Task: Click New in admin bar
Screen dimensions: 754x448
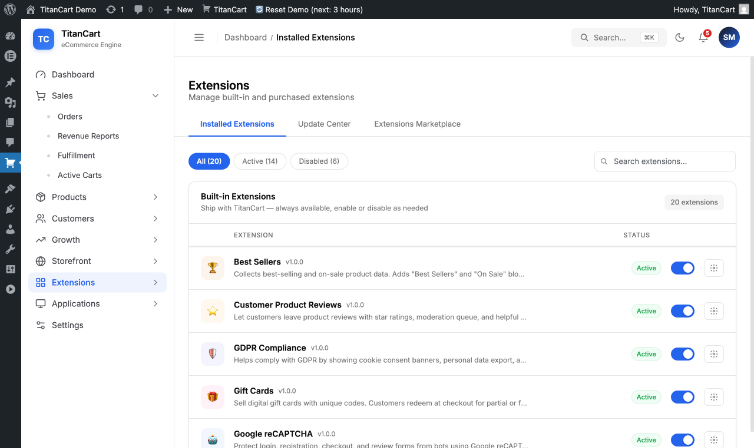Action: coord(178,10)
